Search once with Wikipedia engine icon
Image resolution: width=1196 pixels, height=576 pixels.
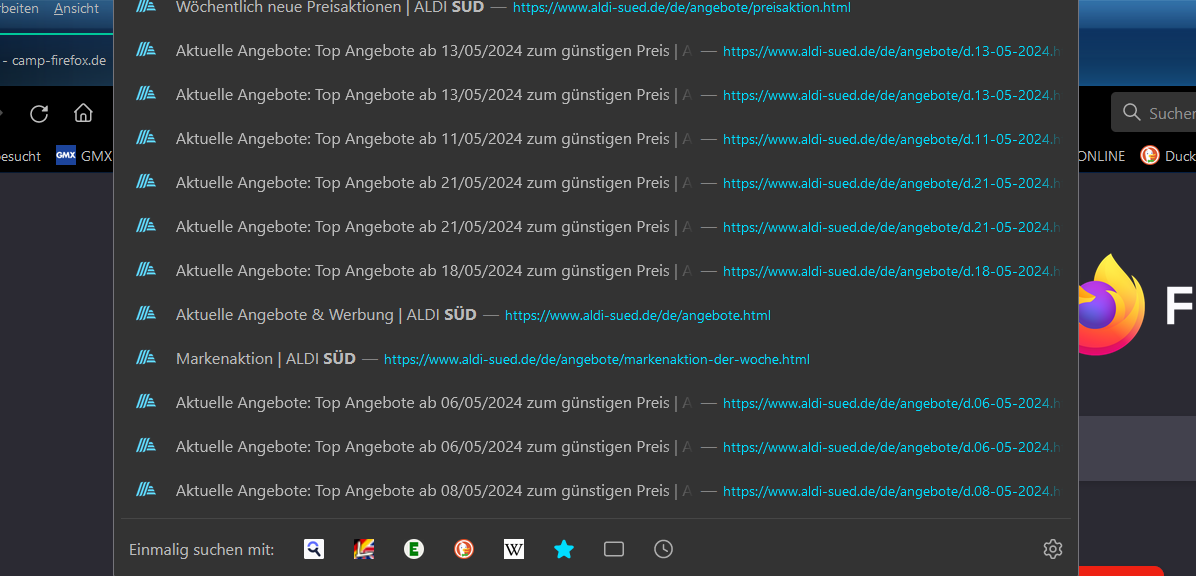[514, 549]
